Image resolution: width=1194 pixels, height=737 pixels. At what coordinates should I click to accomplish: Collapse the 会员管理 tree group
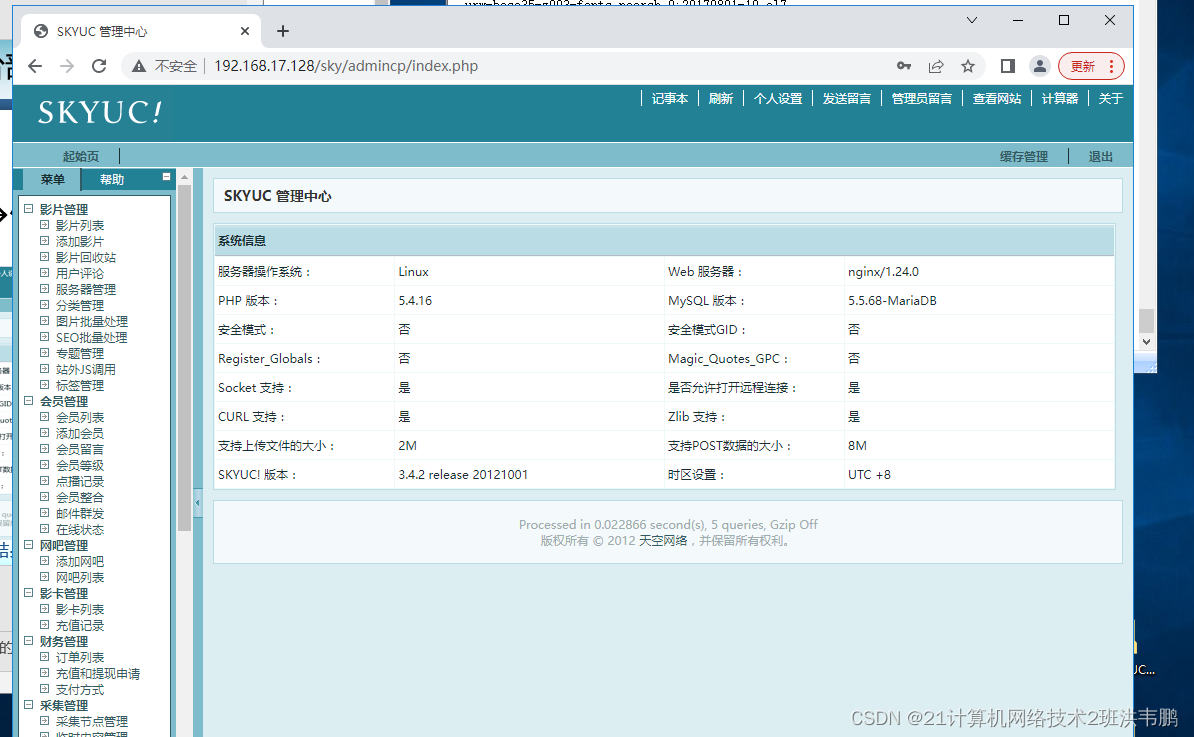28,400
